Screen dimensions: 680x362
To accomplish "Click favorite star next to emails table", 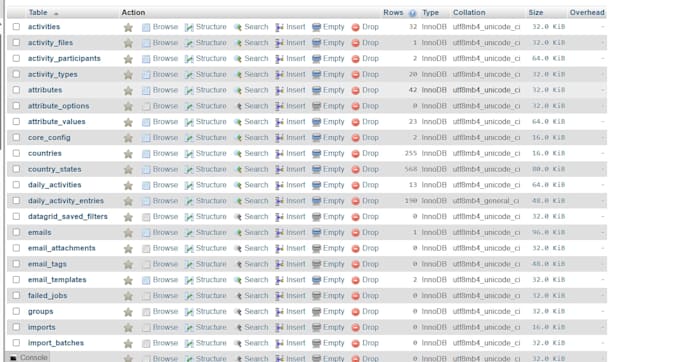I will click(x=128, y=233).
